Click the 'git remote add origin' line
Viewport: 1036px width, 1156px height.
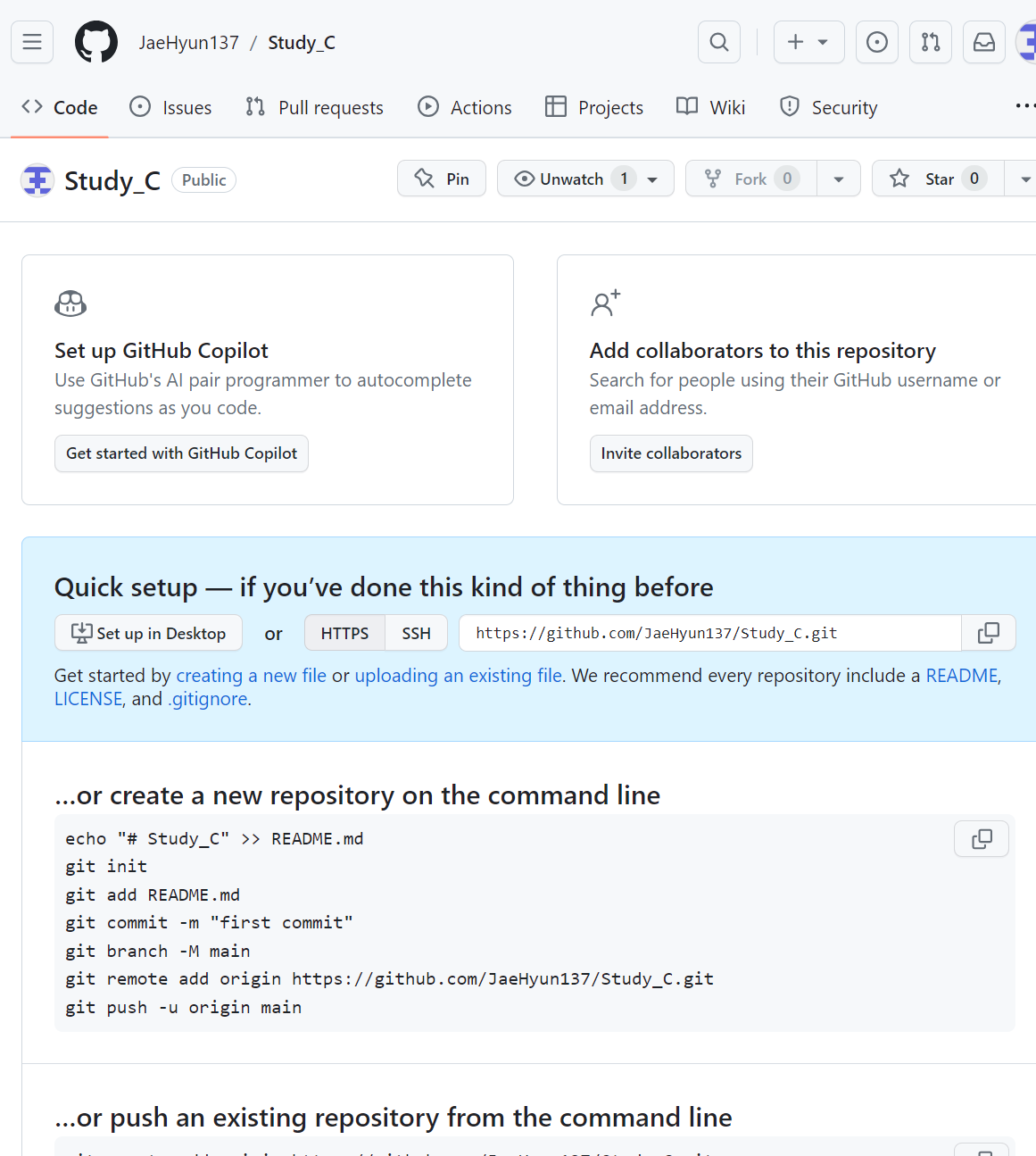tap(389, 978)
